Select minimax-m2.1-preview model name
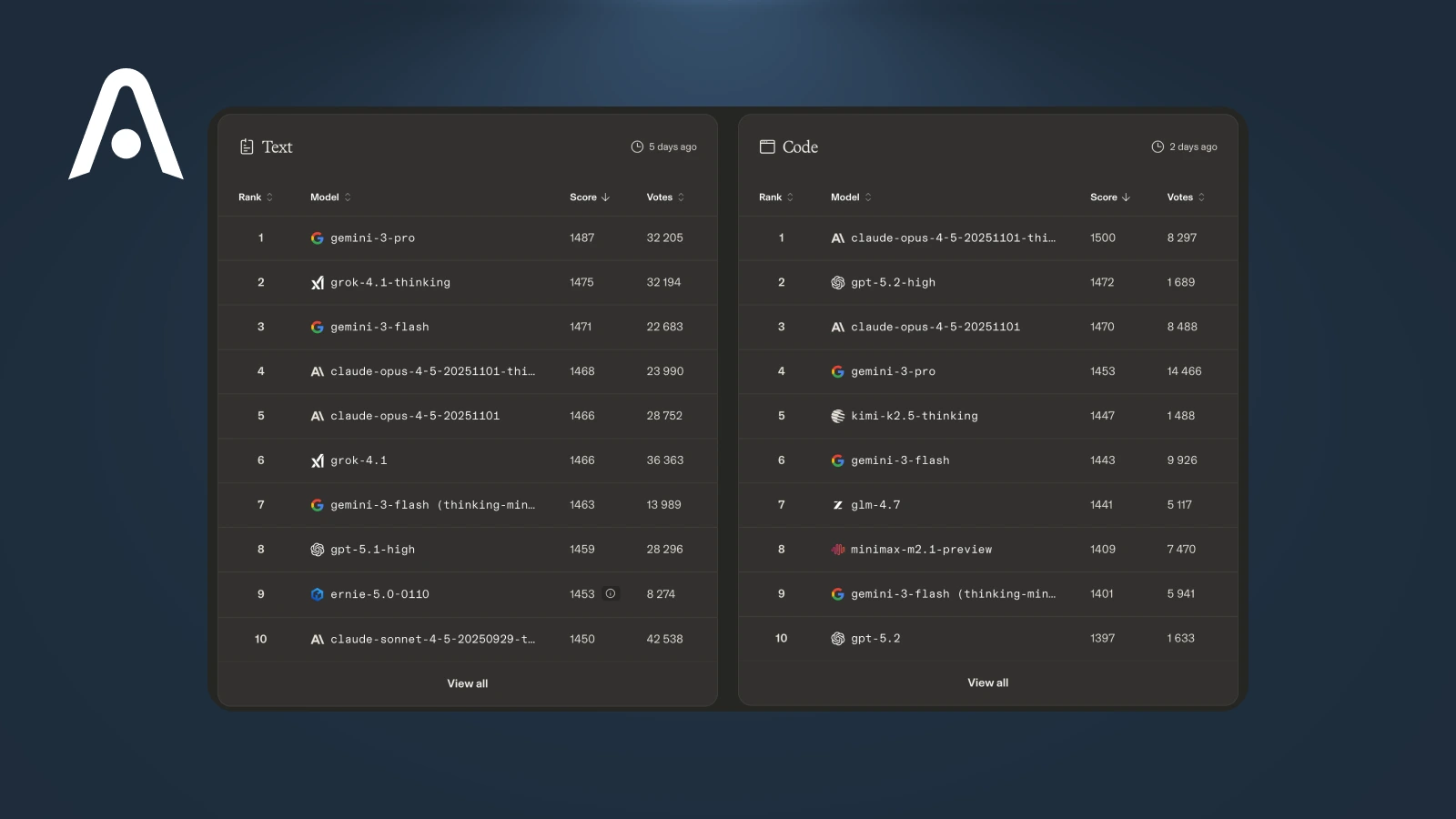This screenshot has width=1456, height=819. (922, 550)
